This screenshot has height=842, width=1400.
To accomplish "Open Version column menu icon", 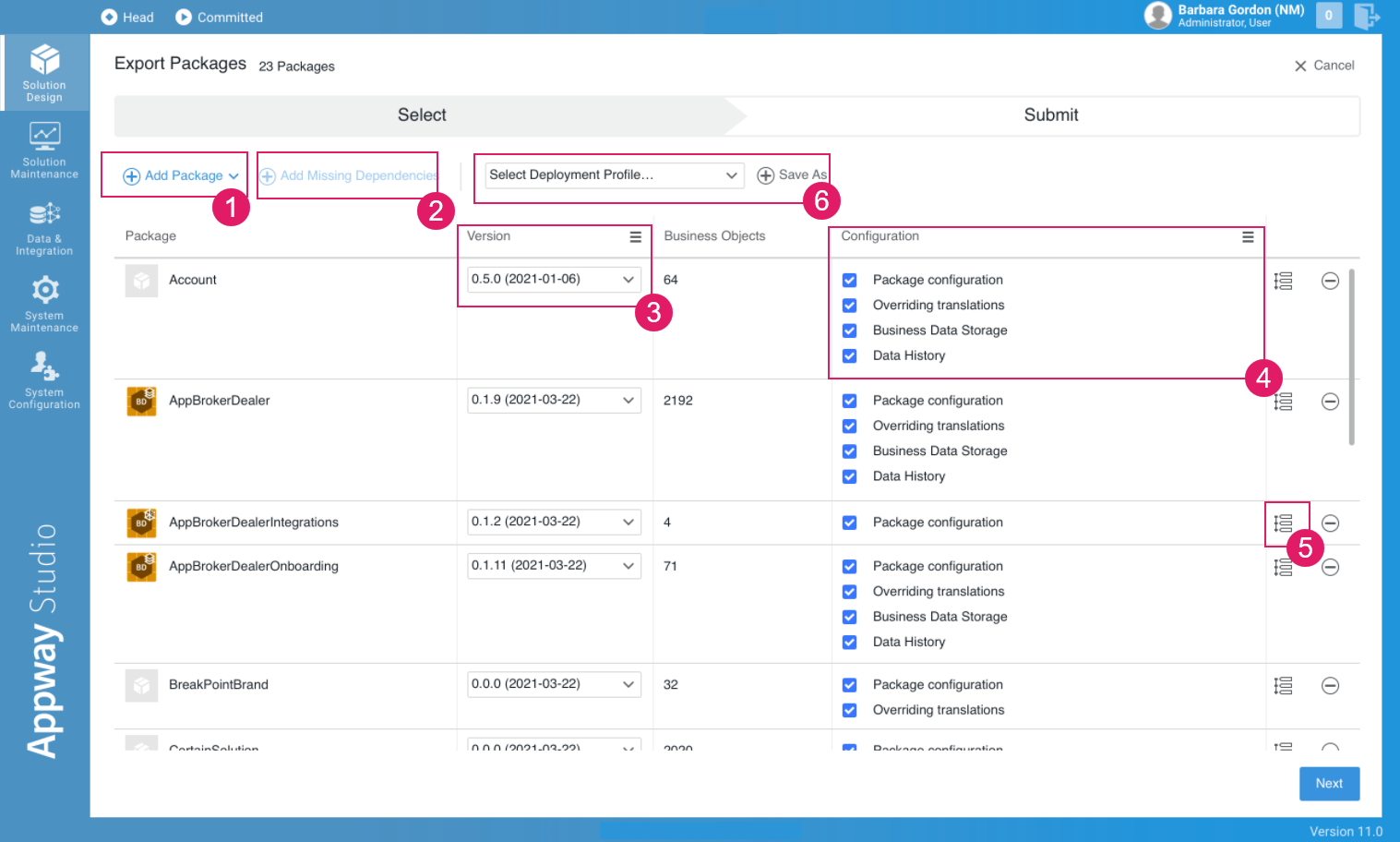I will click(x=635, y=237).
